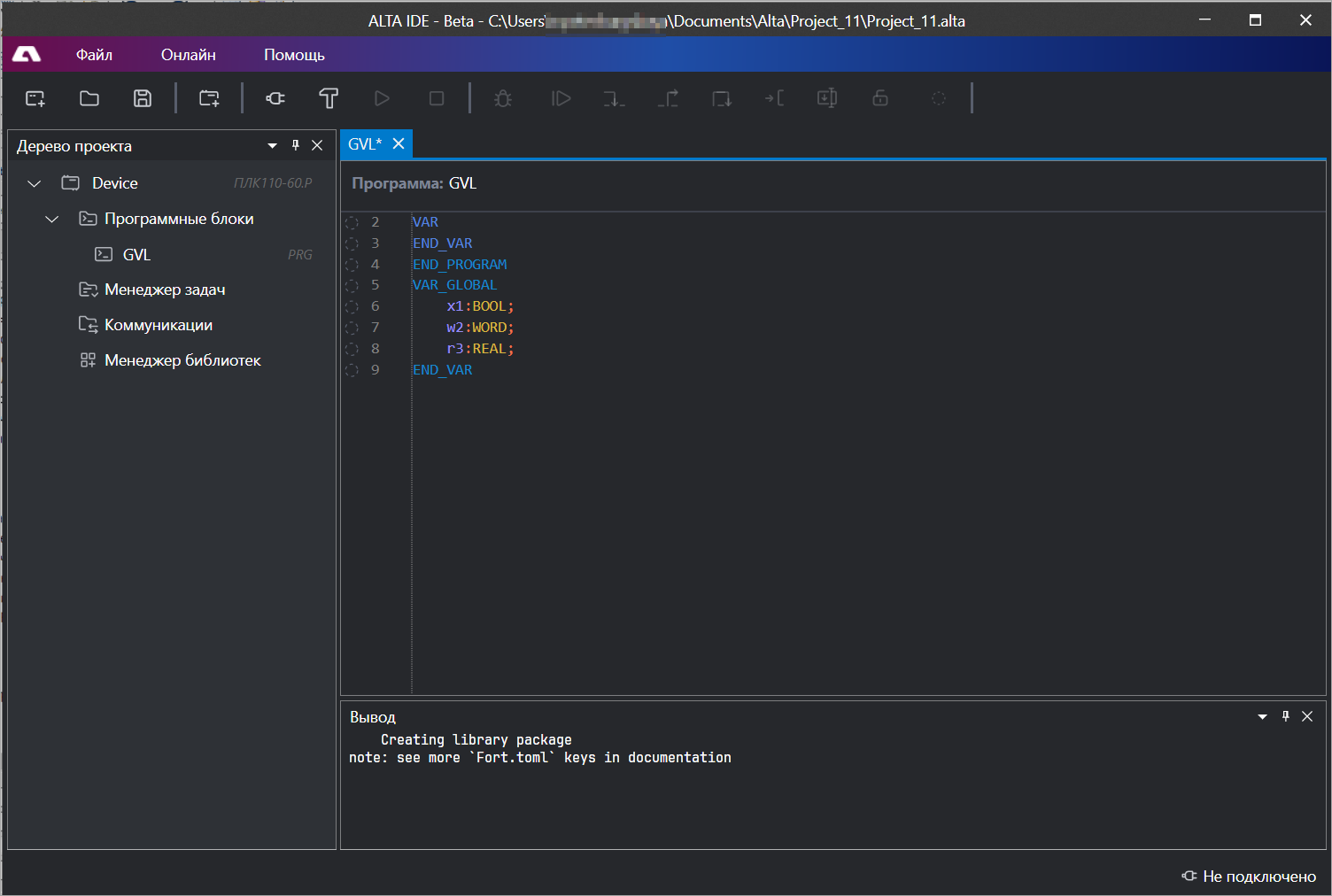Click the play run icon
Viewport: 1332px width, 896px height.
(382, 98)
